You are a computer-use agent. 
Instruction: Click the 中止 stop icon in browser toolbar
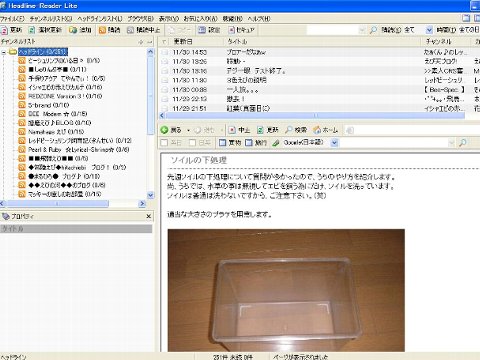coord(232,130)
